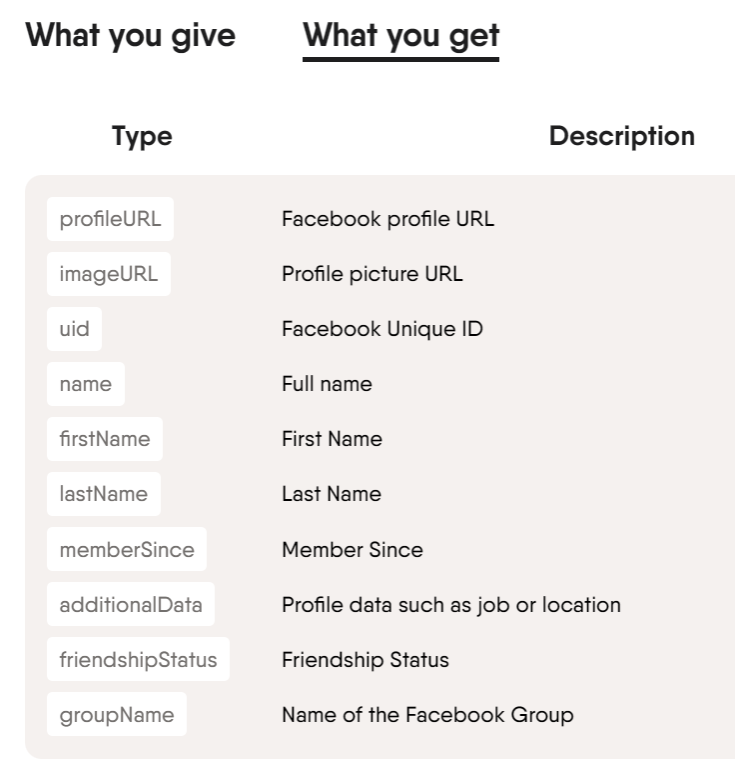Click the profileURL type tag

pyautogui.click(x=110, y=219)
